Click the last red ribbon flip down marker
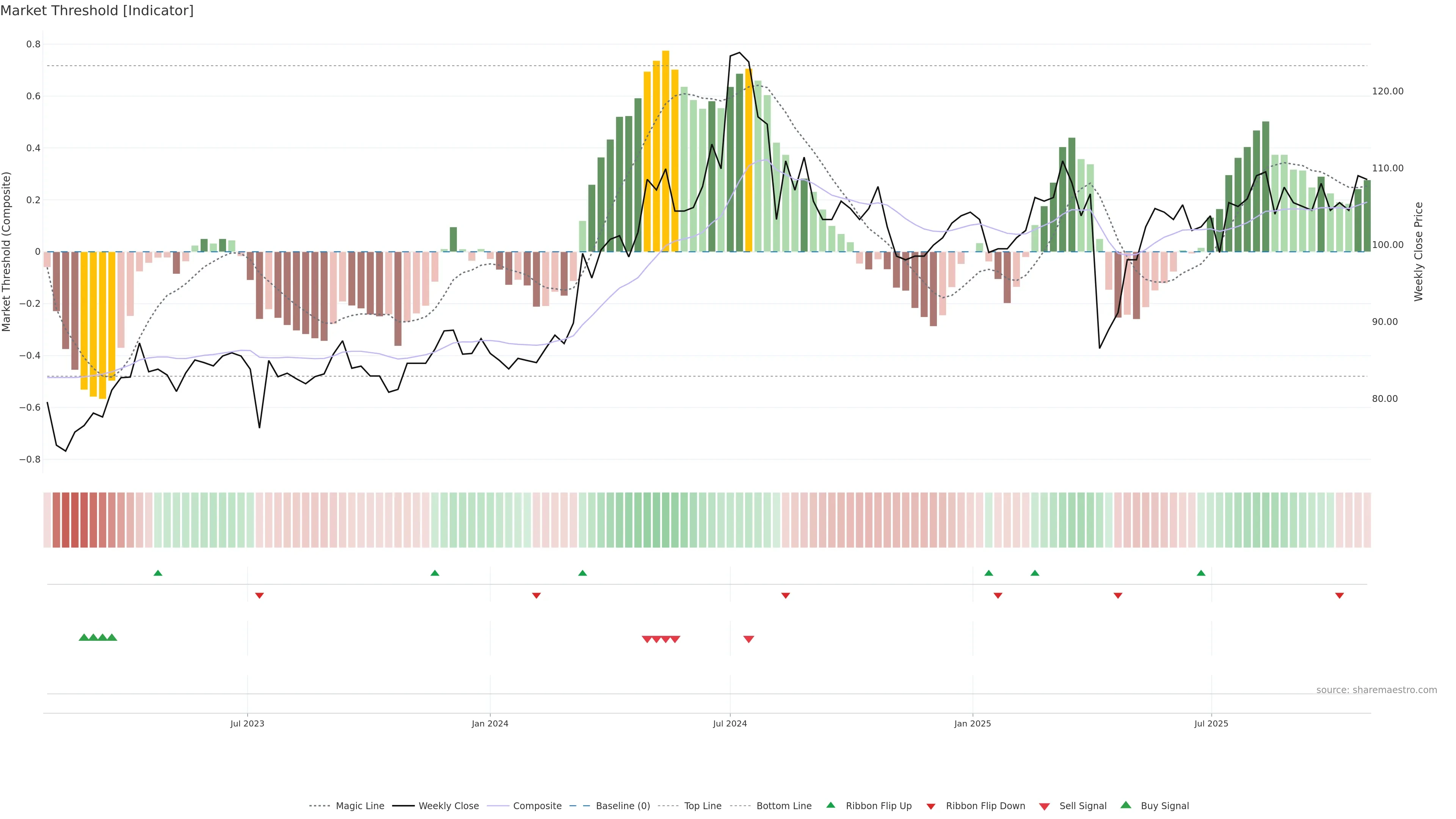 point(1339,596)
